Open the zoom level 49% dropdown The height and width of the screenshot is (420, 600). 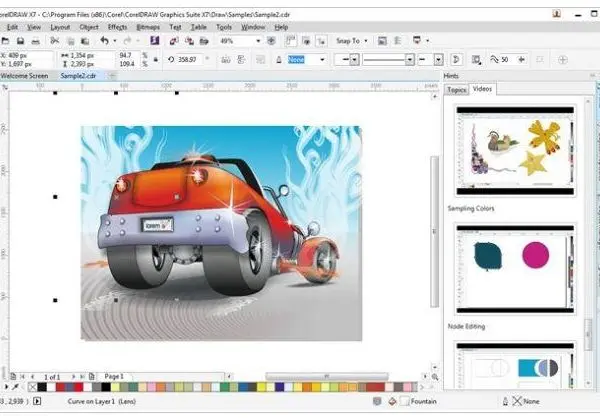pyautogui.click(x=258, y=41)
